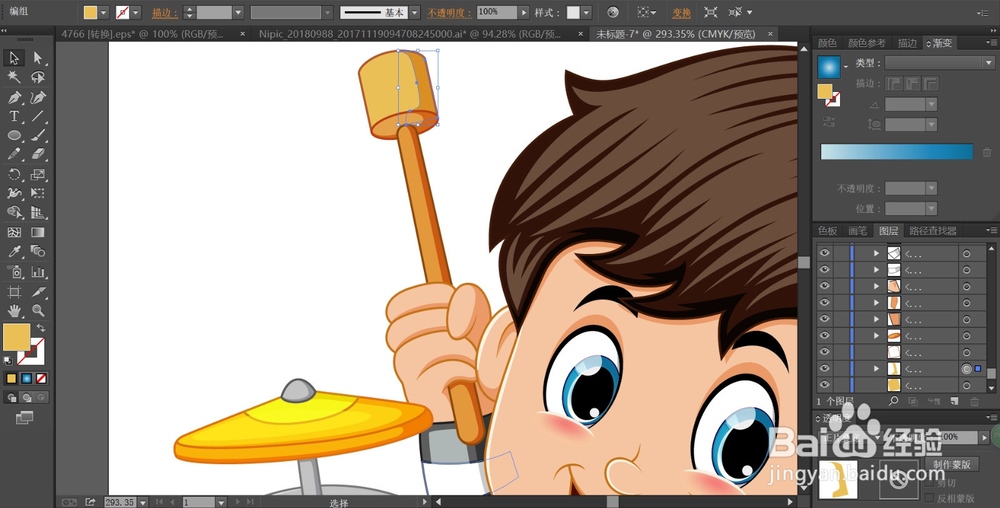Select the Hand tool

pyautogui.click(x=14, y=311)
